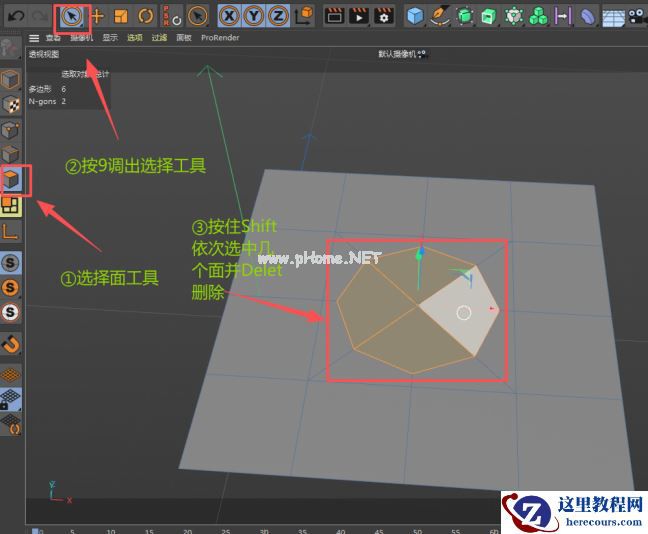Switch to Polygons mode in left toolbar
This screenshot has width=648, height=534.
pos(12,180)
